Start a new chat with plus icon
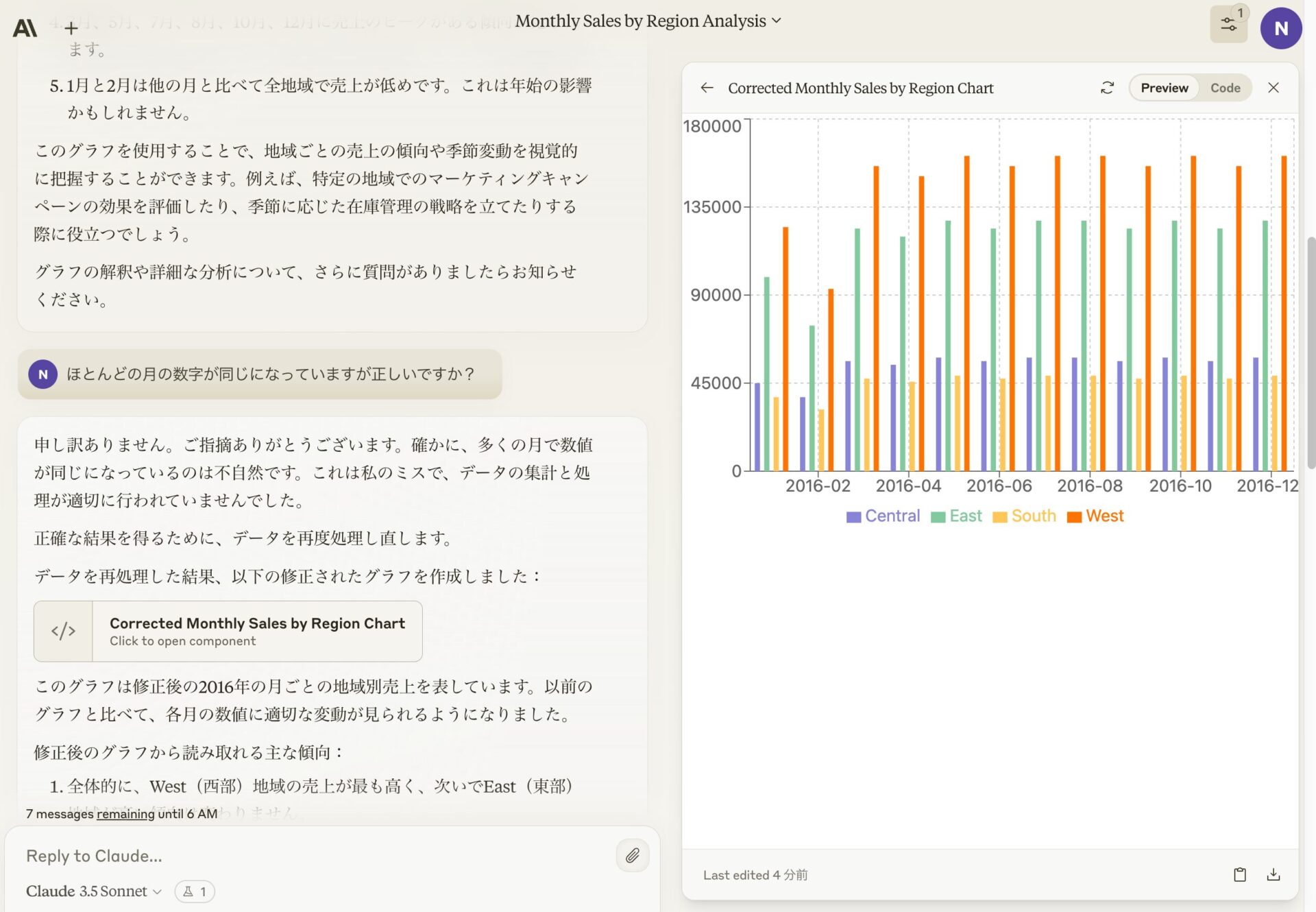Viewport: 1316px width, 912px height. pyautogui.click(x=71, y=28)
